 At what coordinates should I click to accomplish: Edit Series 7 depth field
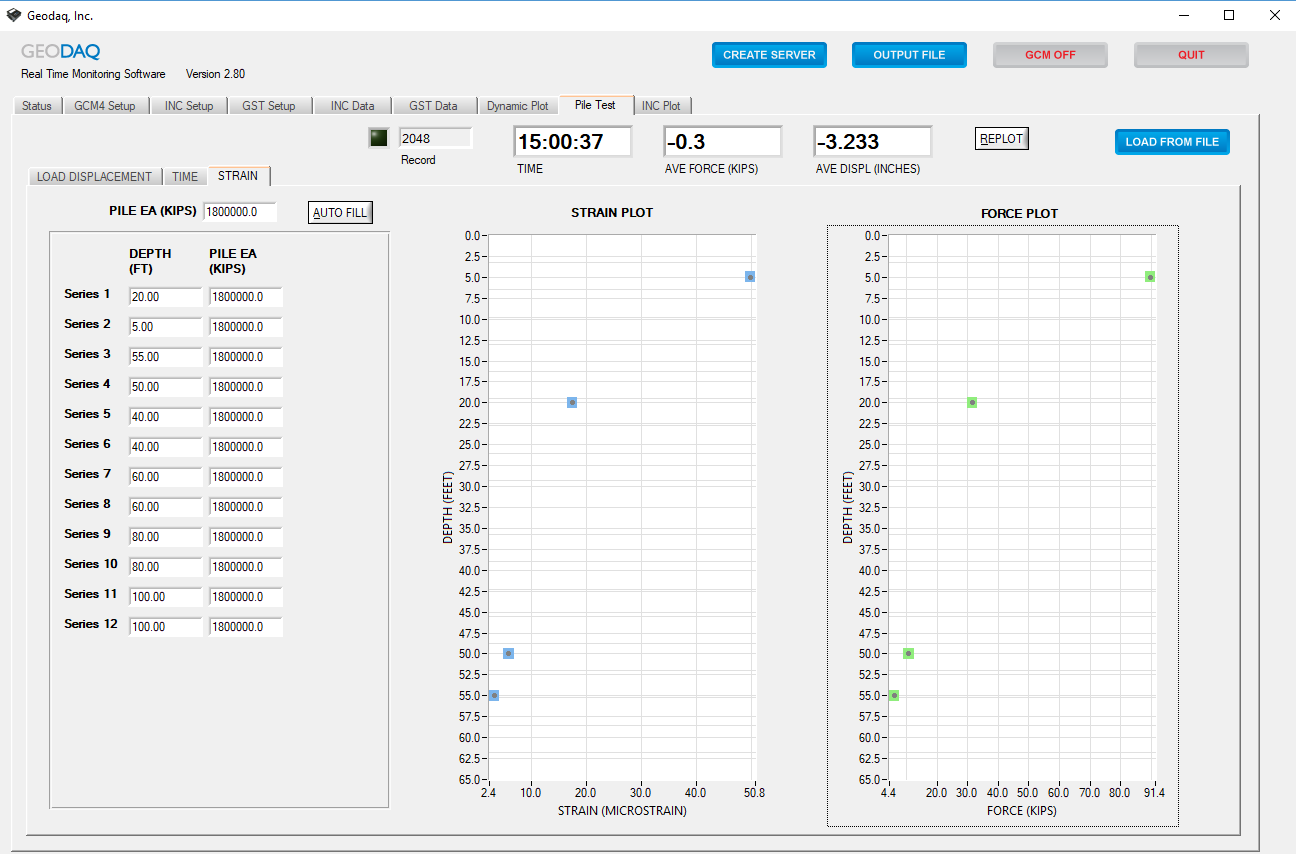[165, 477]
